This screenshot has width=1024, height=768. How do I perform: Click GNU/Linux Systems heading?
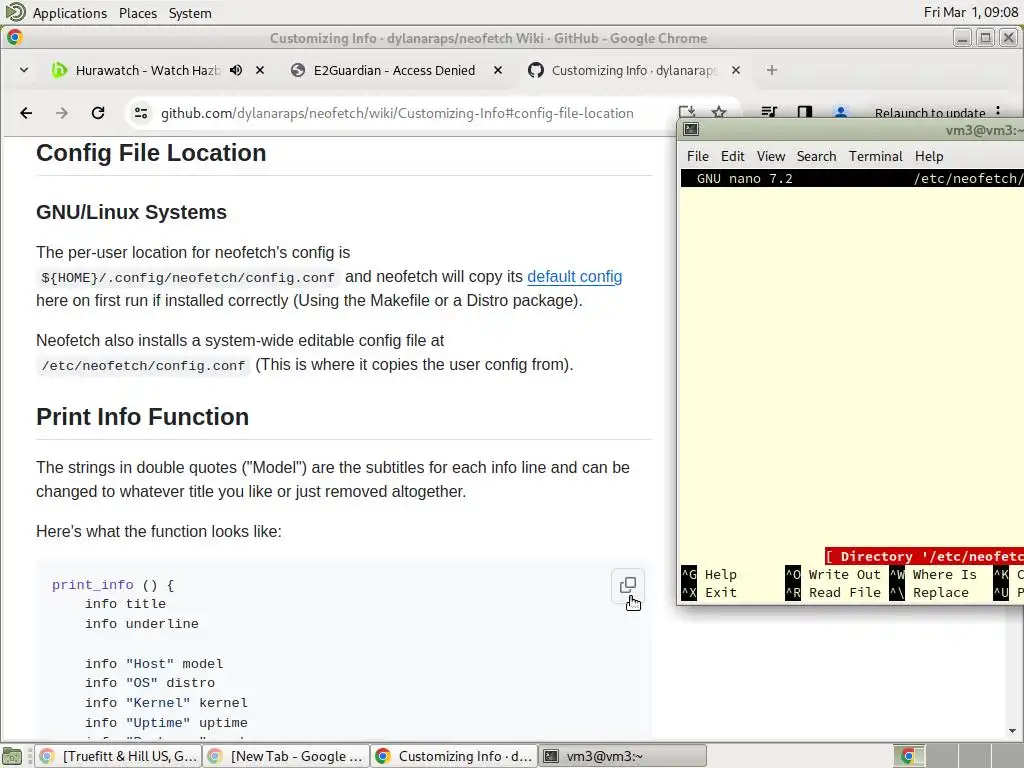pos(131,212)
